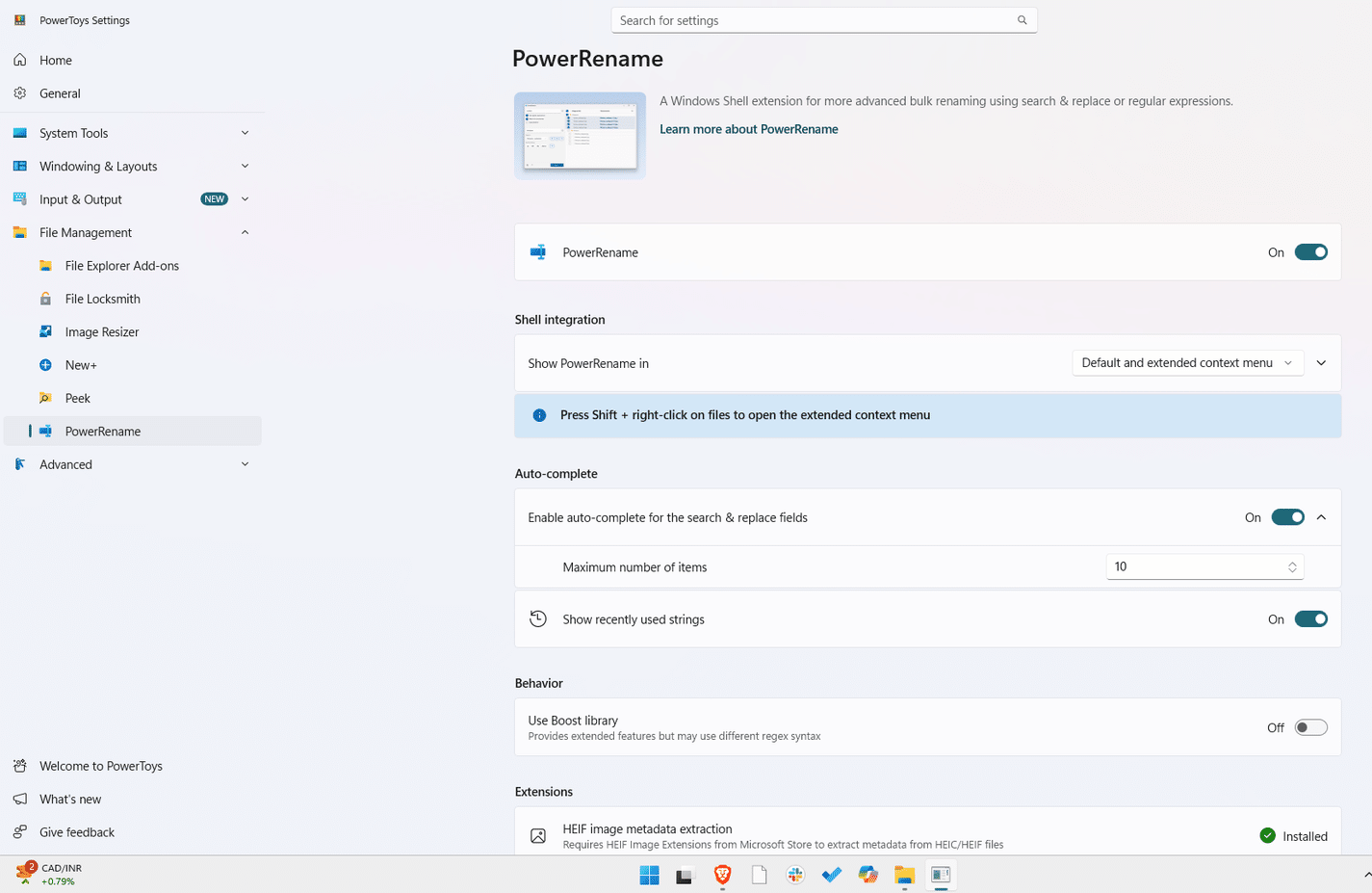Open New+ settings

[132, 365]
